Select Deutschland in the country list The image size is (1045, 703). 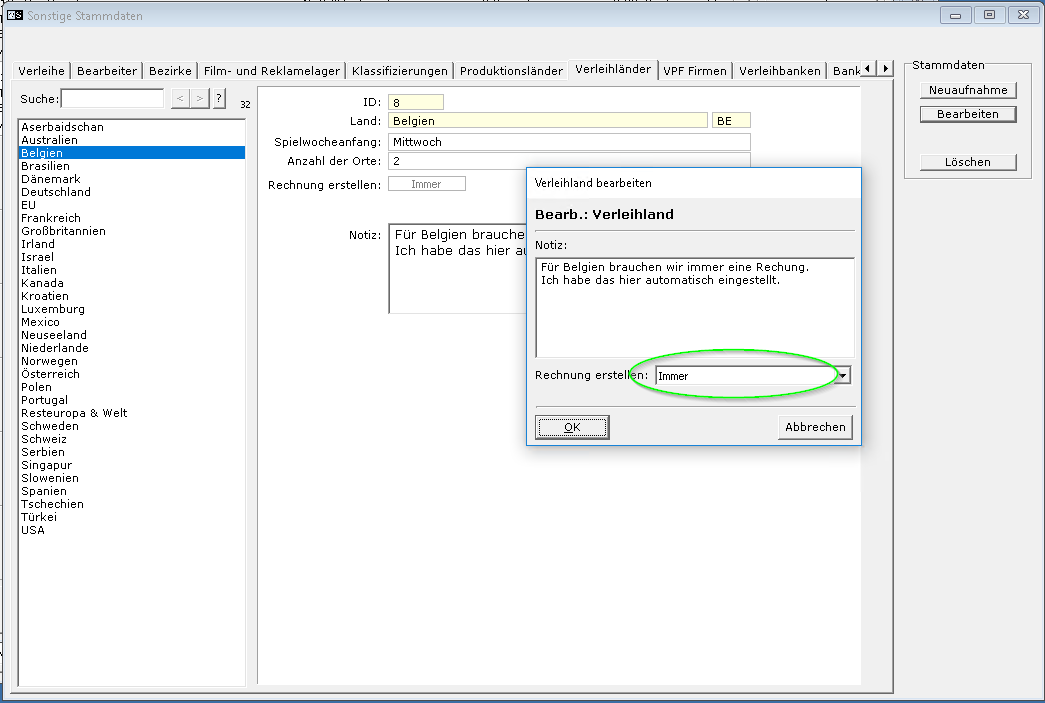[56, 192]
